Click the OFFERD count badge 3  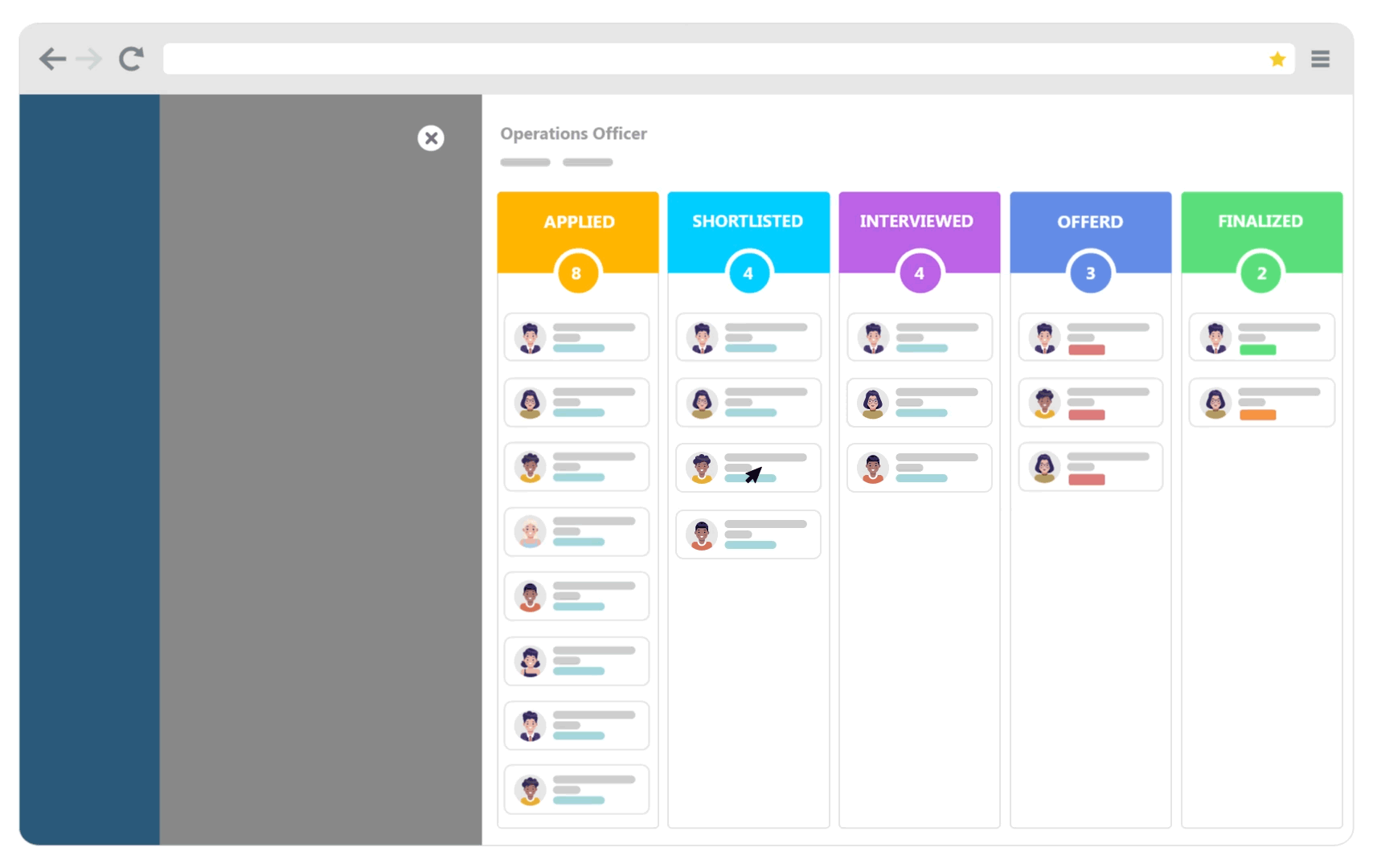point(1090,273)
